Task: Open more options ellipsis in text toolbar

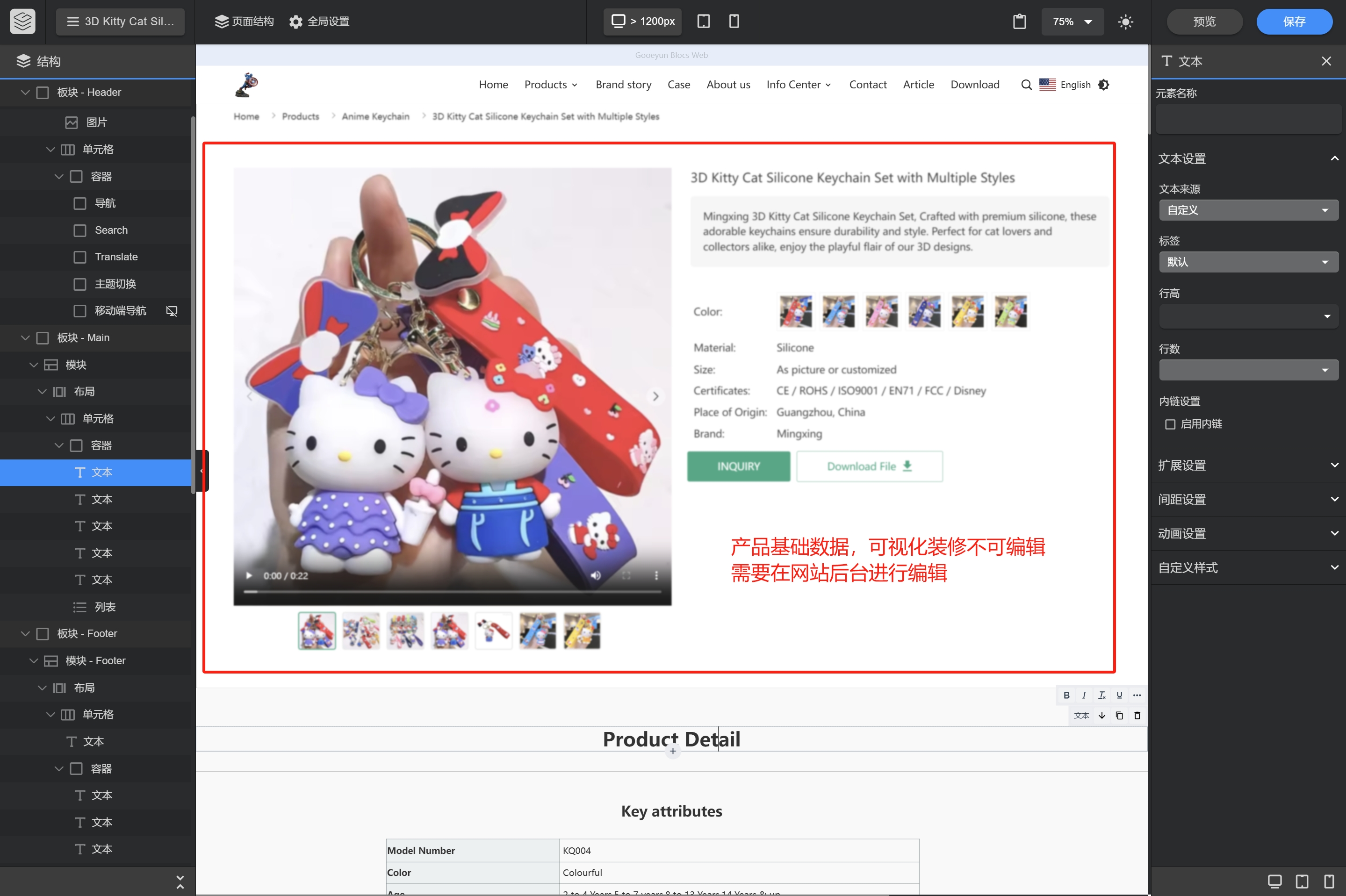Action: [x=1137, y=695]
